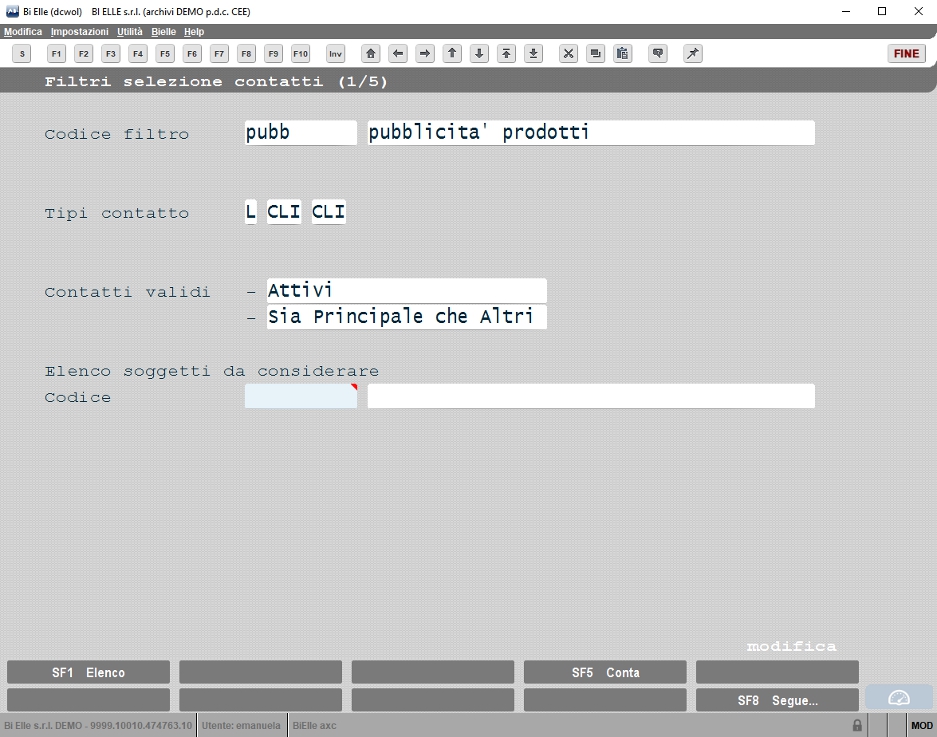Image resolution: width=937 pixels, height=737 pixels.
Task: Click the F8 toolbar key
Action: point(246,54)
